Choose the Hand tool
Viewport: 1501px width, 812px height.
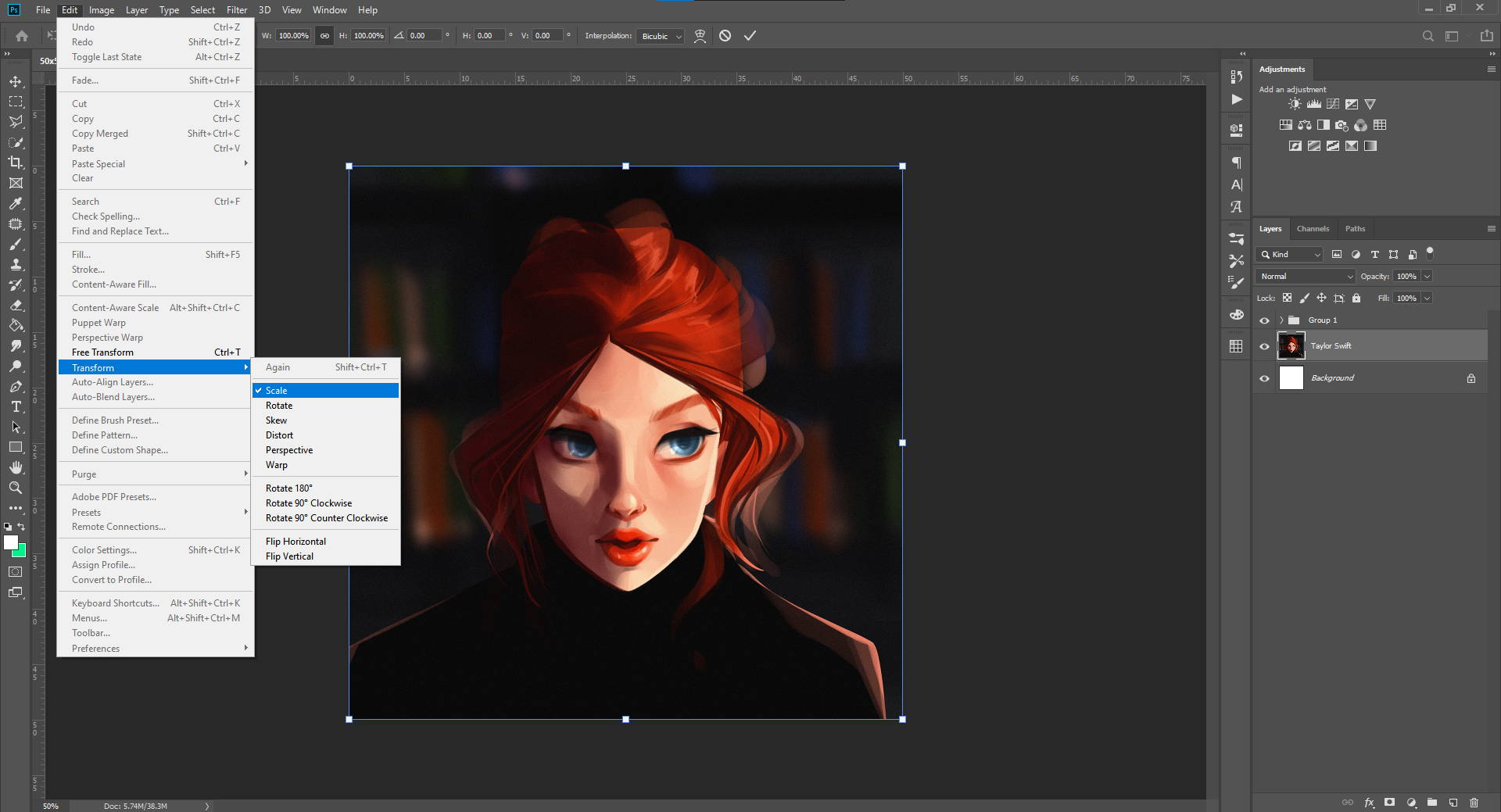[16, 467]
